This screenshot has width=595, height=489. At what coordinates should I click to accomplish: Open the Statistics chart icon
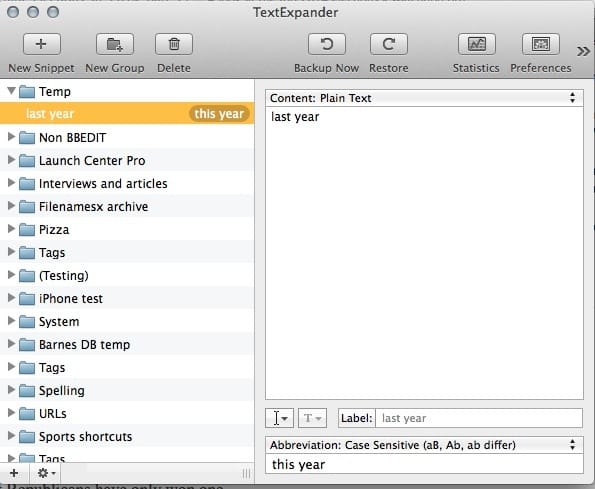coord(477,44)
